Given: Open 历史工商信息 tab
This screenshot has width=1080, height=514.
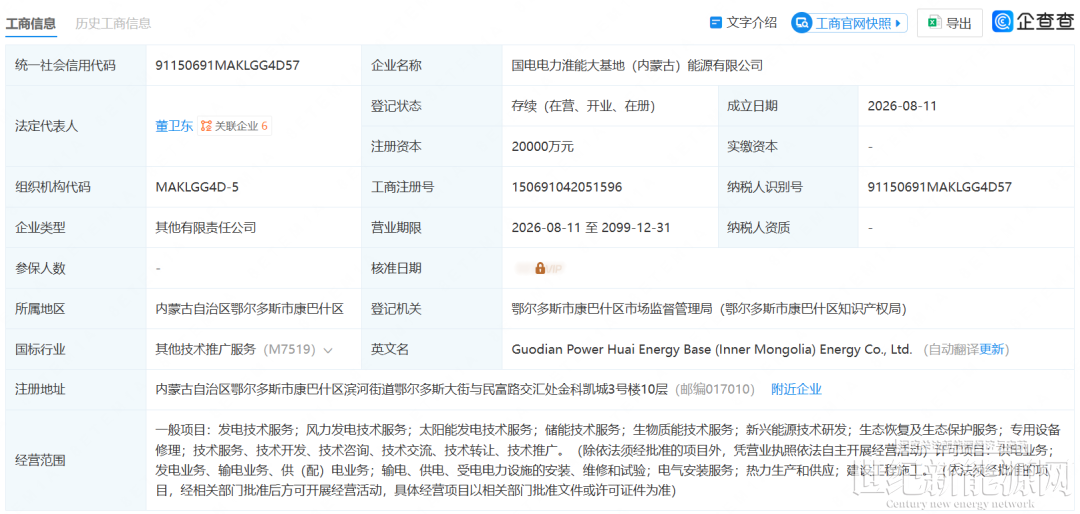Looking at the screenshot, I should [x=113, y=23].
